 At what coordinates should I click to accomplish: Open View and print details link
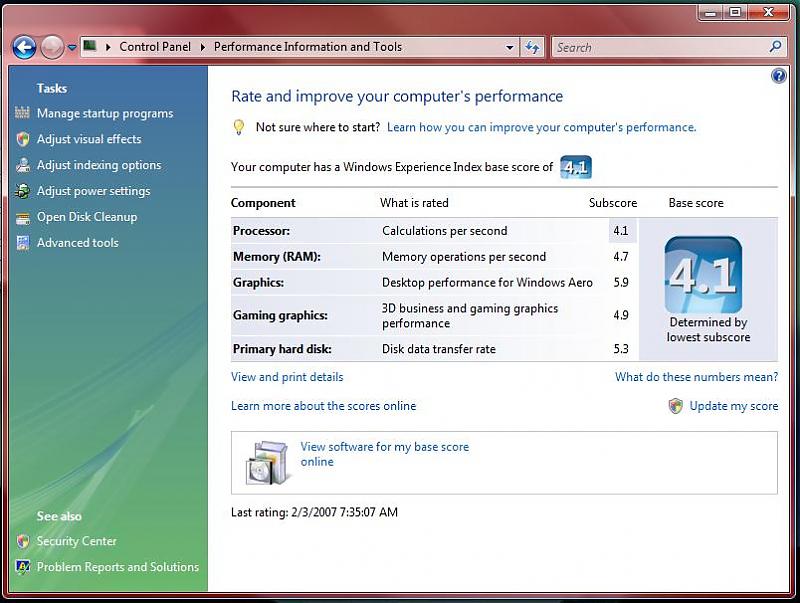287,377
